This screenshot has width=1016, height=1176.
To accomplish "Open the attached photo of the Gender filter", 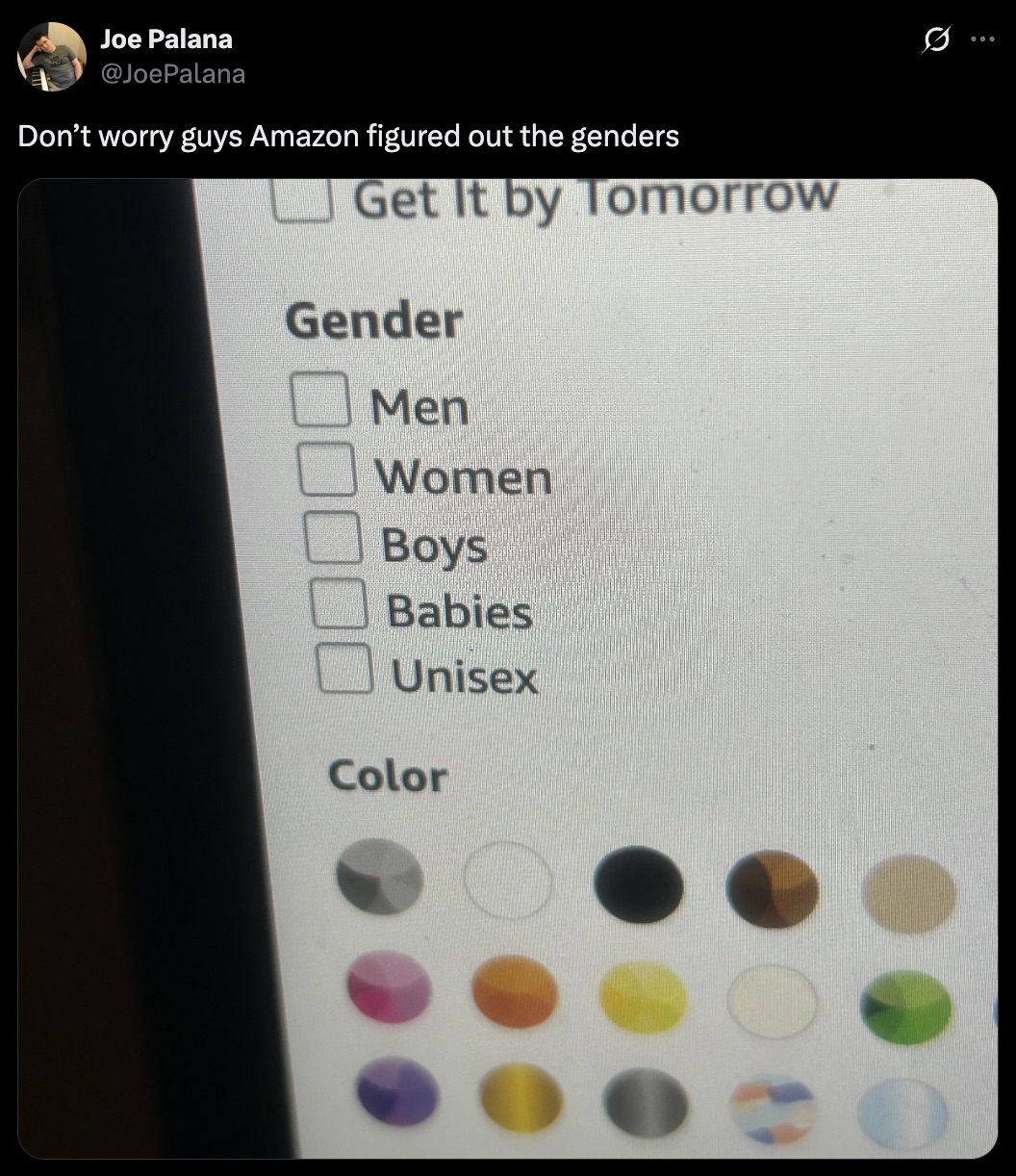I will (507, 668).
